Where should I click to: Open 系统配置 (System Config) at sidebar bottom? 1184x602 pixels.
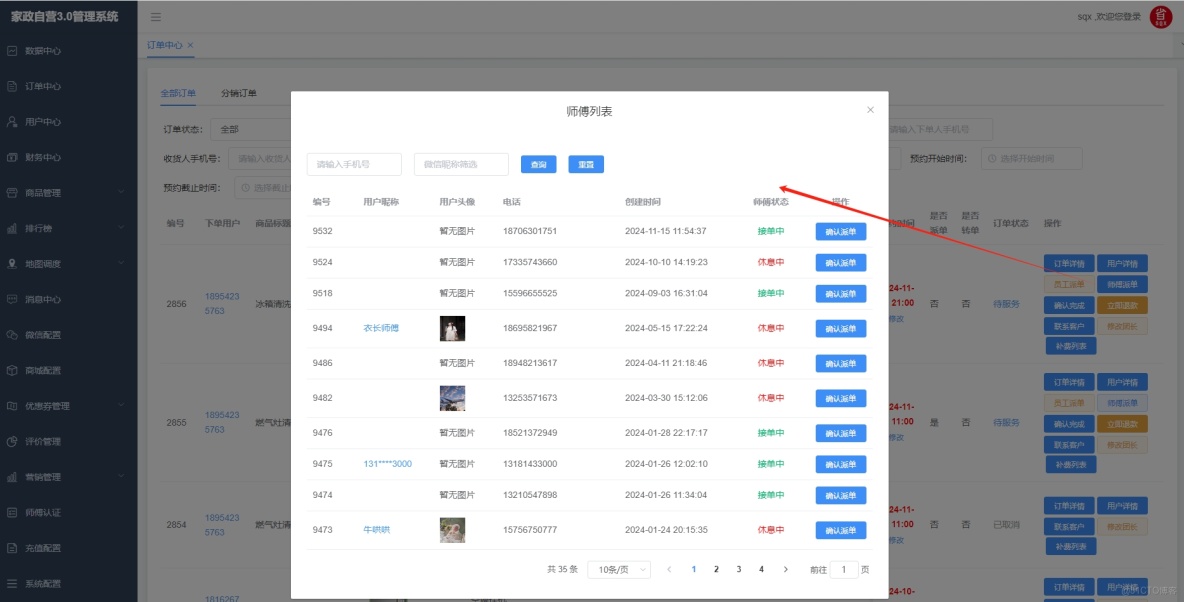[x=45, y=582]
